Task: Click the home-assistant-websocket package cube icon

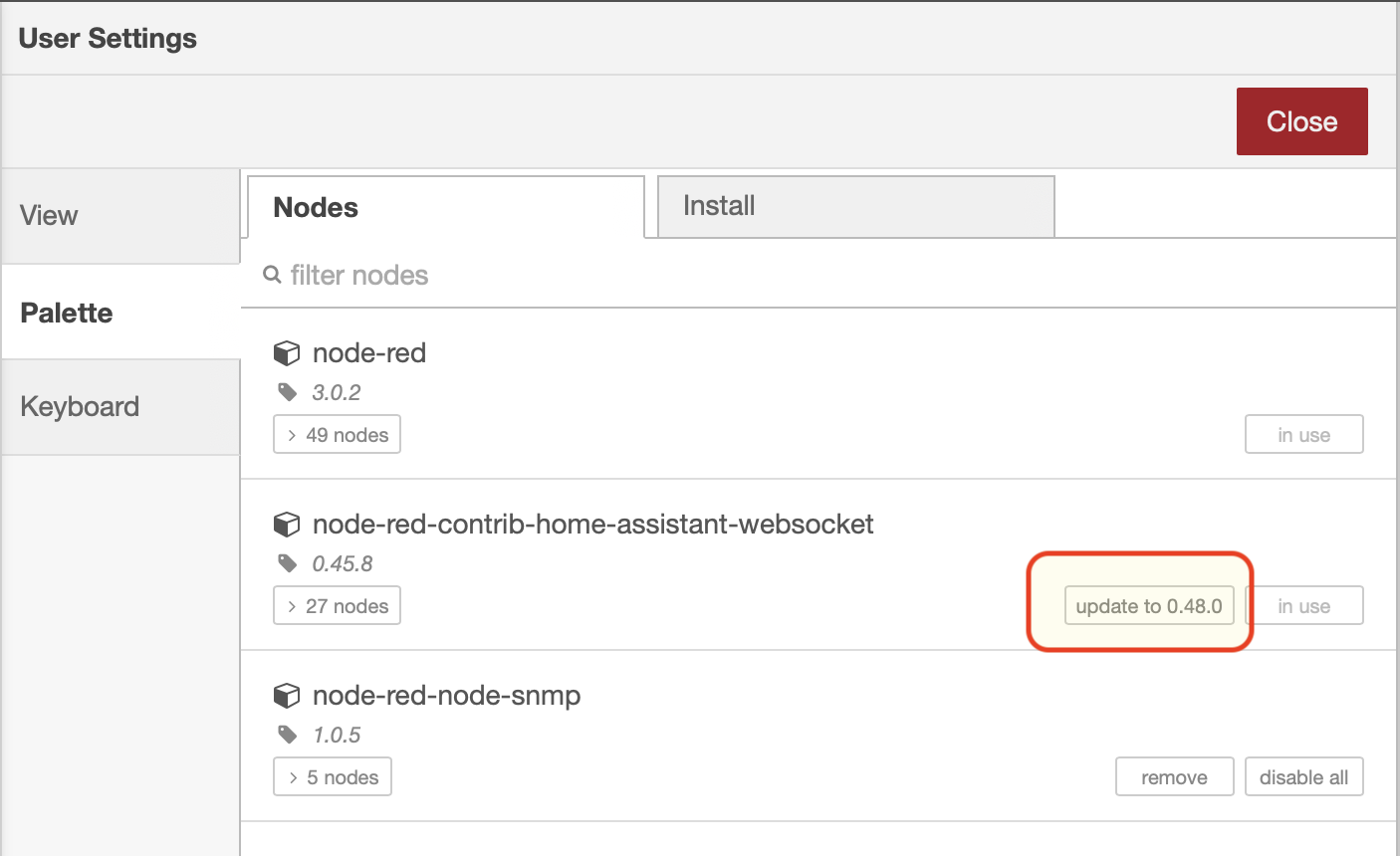Action: tap(287, 525)
